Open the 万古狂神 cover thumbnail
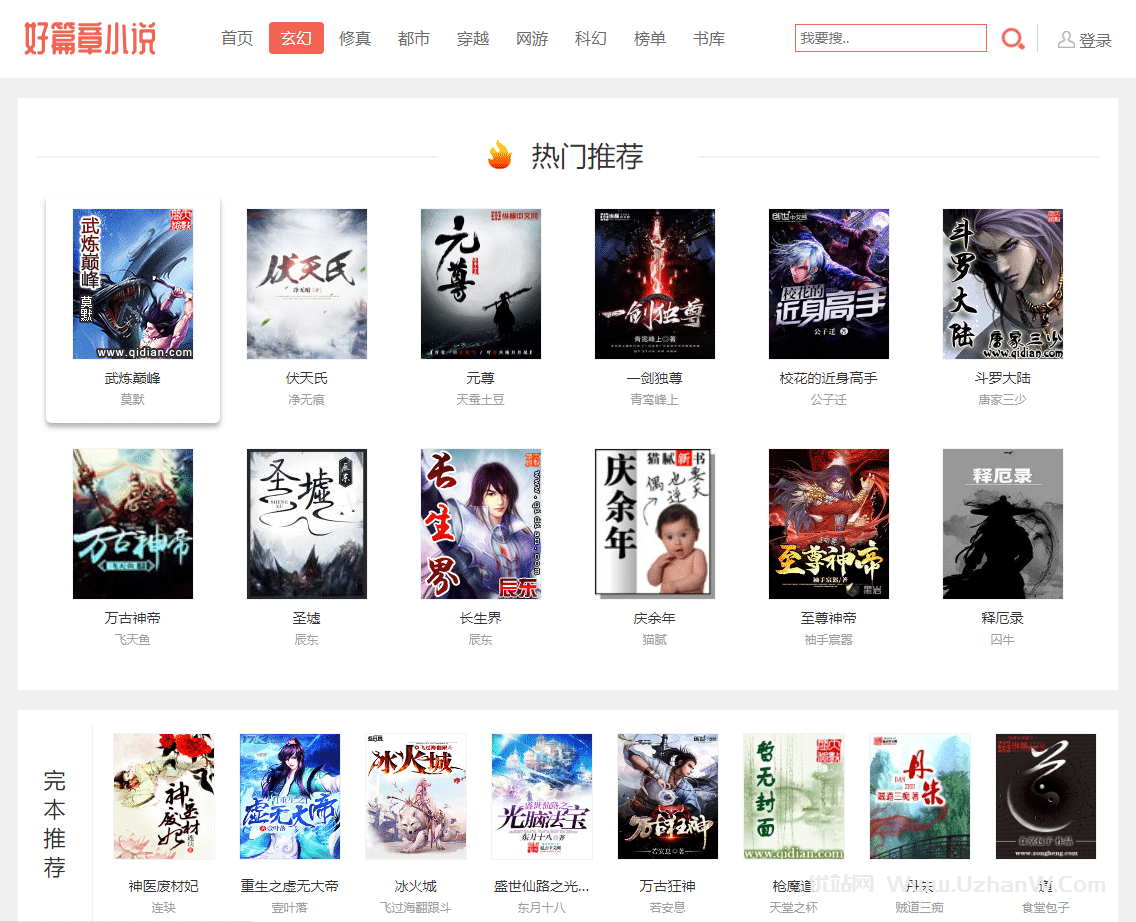 pos(668,796)
